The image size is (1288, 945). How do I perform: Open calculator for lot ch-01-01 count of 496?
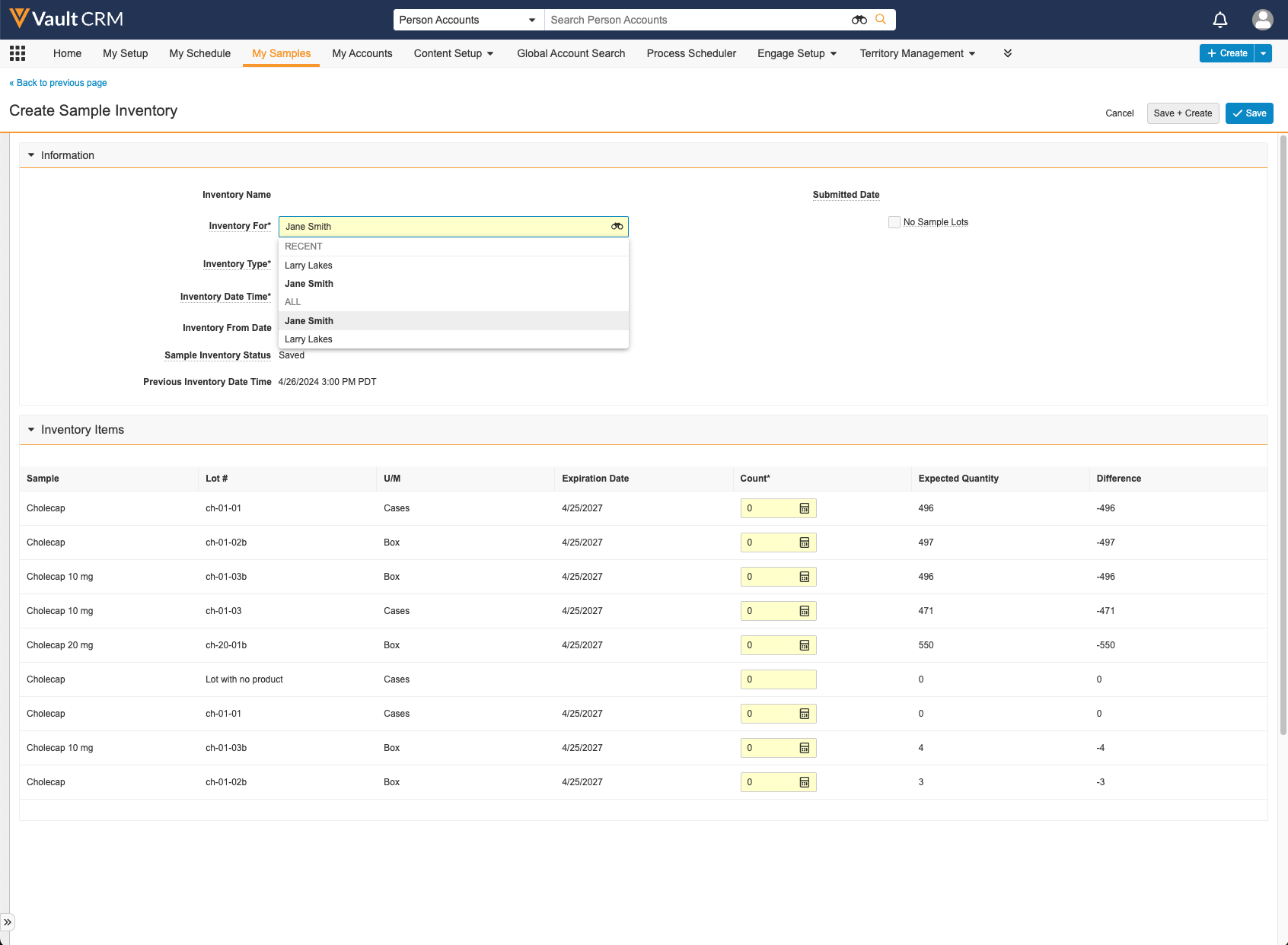(x=804, y=508)
